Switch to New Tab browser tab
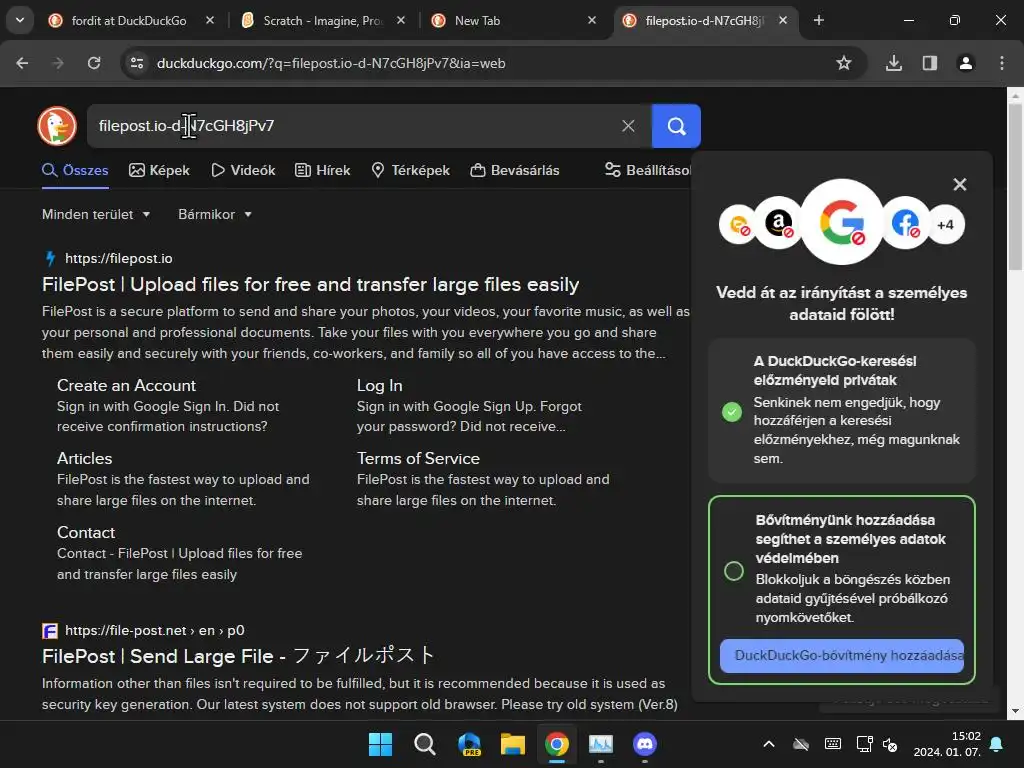 (477, 21)
